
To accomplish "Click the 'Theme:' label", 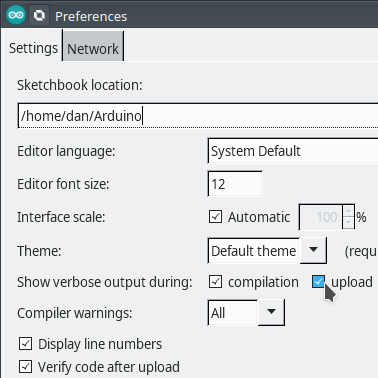I will pyautogui.click(x=39, y=251).
